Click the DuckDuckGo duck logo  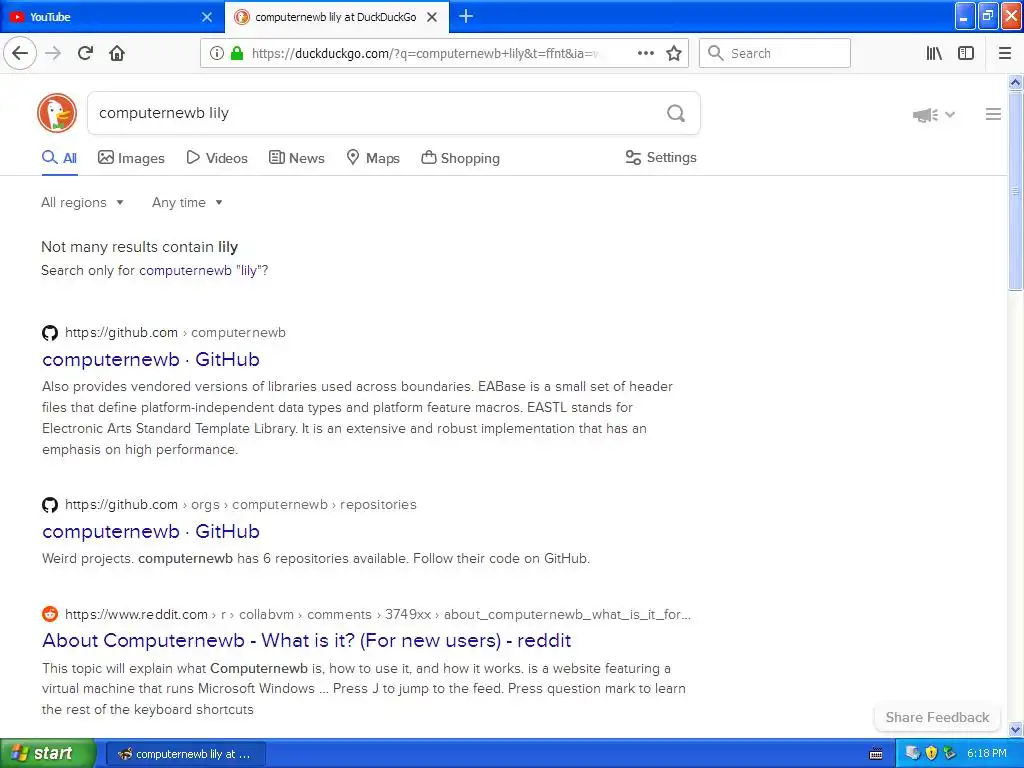(x=57, y=113)
